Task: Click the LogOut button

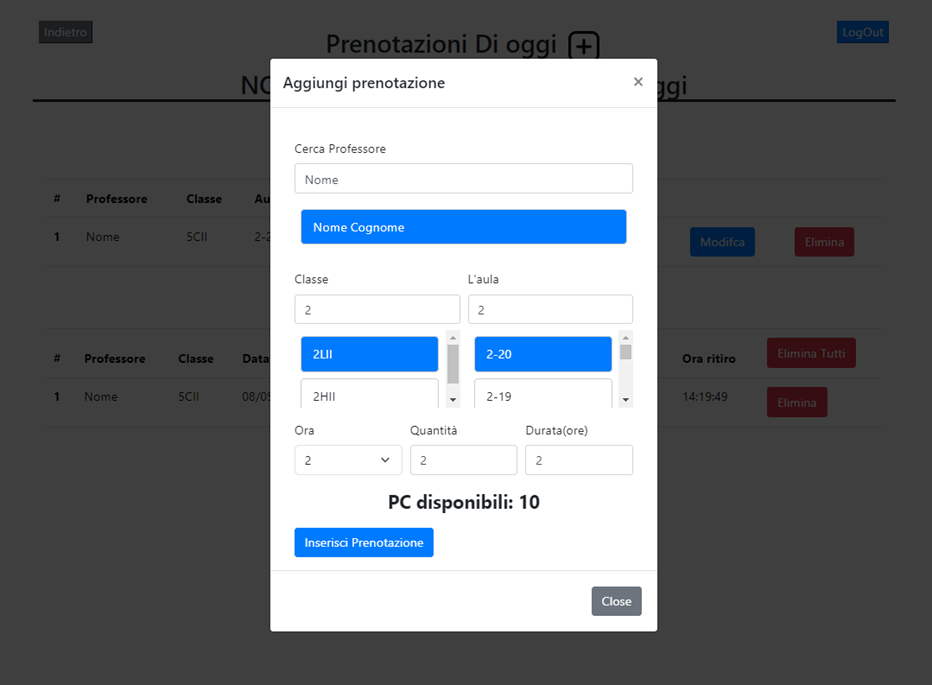Action: click(x=862, y=32)
